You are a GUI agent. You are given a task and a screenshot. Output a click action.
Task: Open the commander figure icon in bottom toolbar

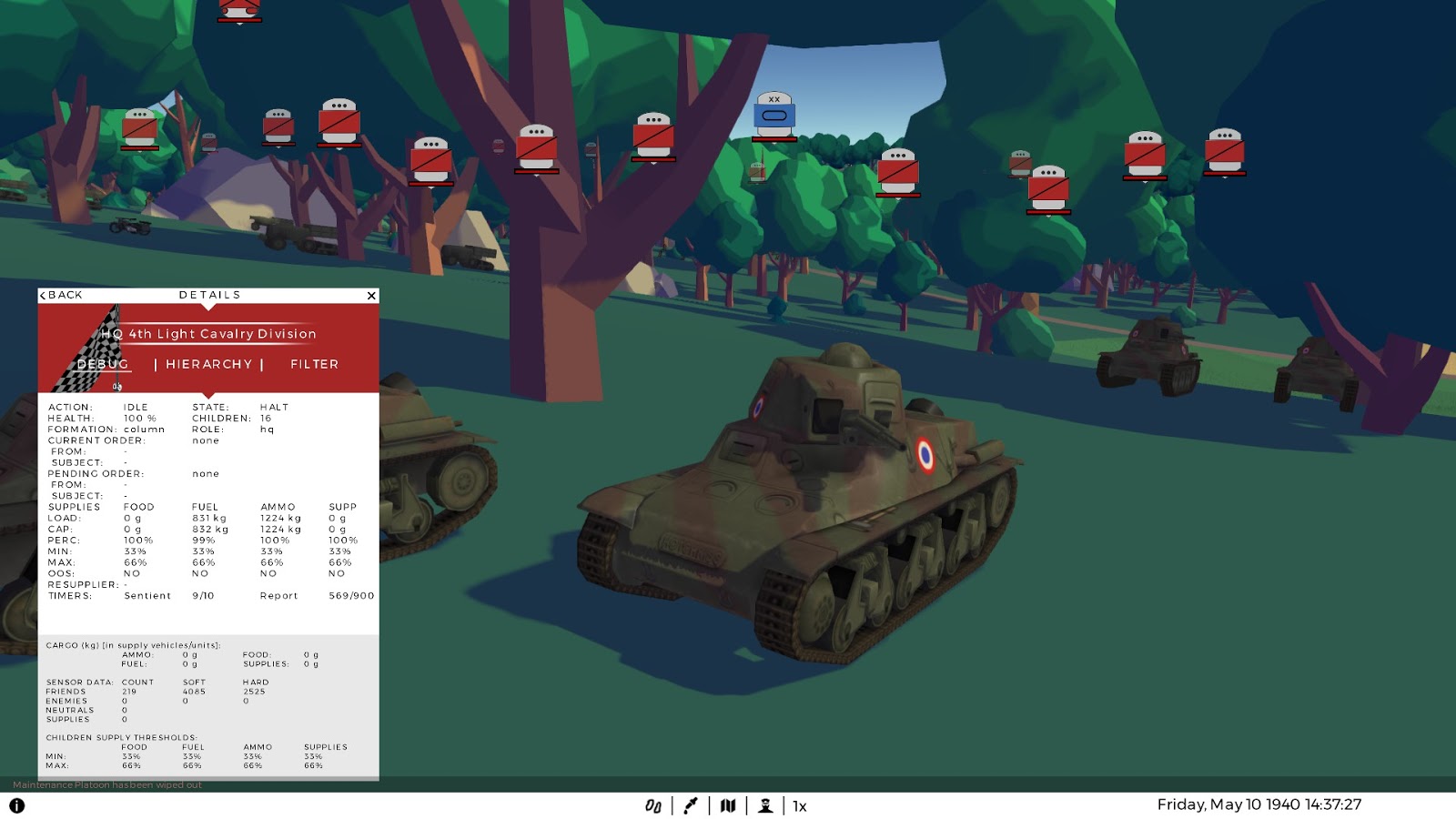[x=767, y=806]
